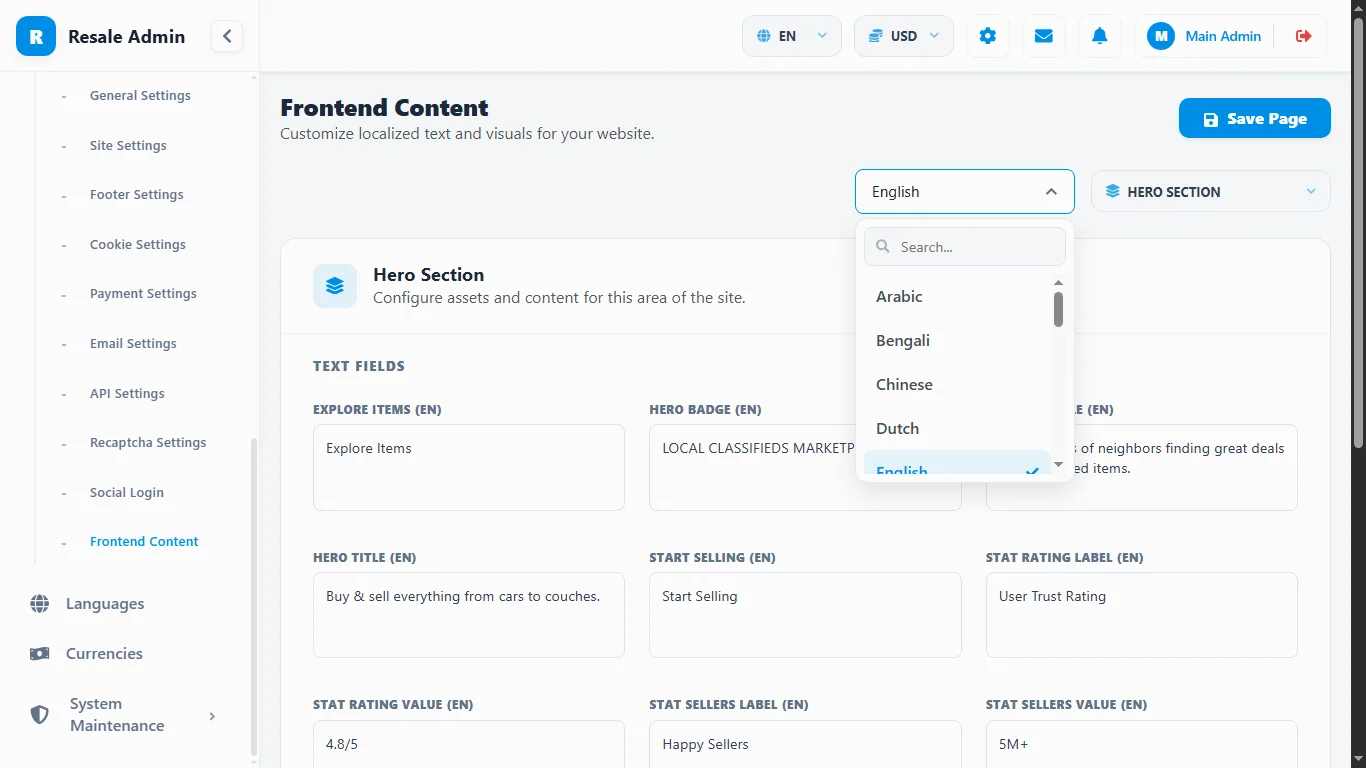The image size is (1366, 768).
Task: Open General Settings in the sidebar
Action: tap(140, 96)
